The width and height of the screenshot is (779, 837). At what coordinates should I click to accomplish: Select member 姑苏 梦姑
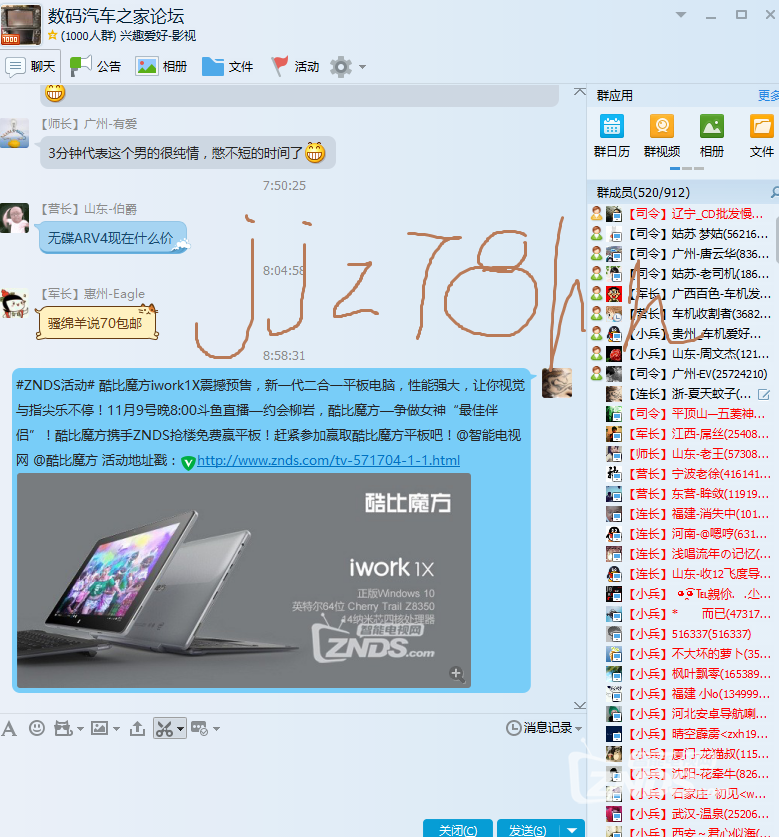(x=683, y=234)
